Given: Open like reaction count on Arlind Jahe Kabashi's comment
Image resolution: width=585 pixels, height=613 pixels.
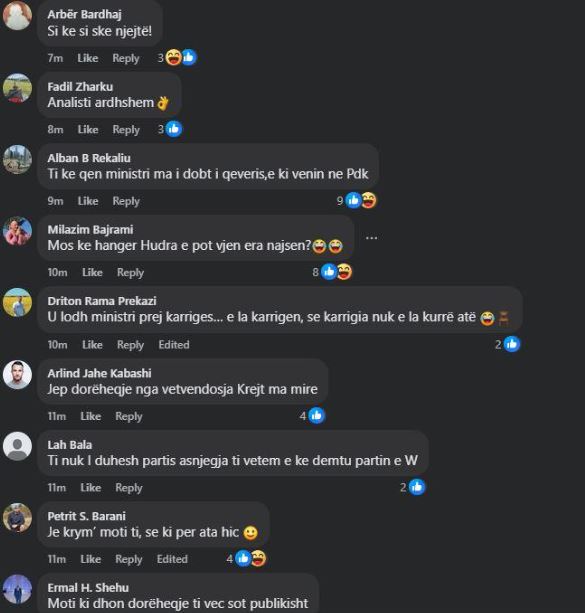Looking at the screenshot, I should tap(312, 416).
